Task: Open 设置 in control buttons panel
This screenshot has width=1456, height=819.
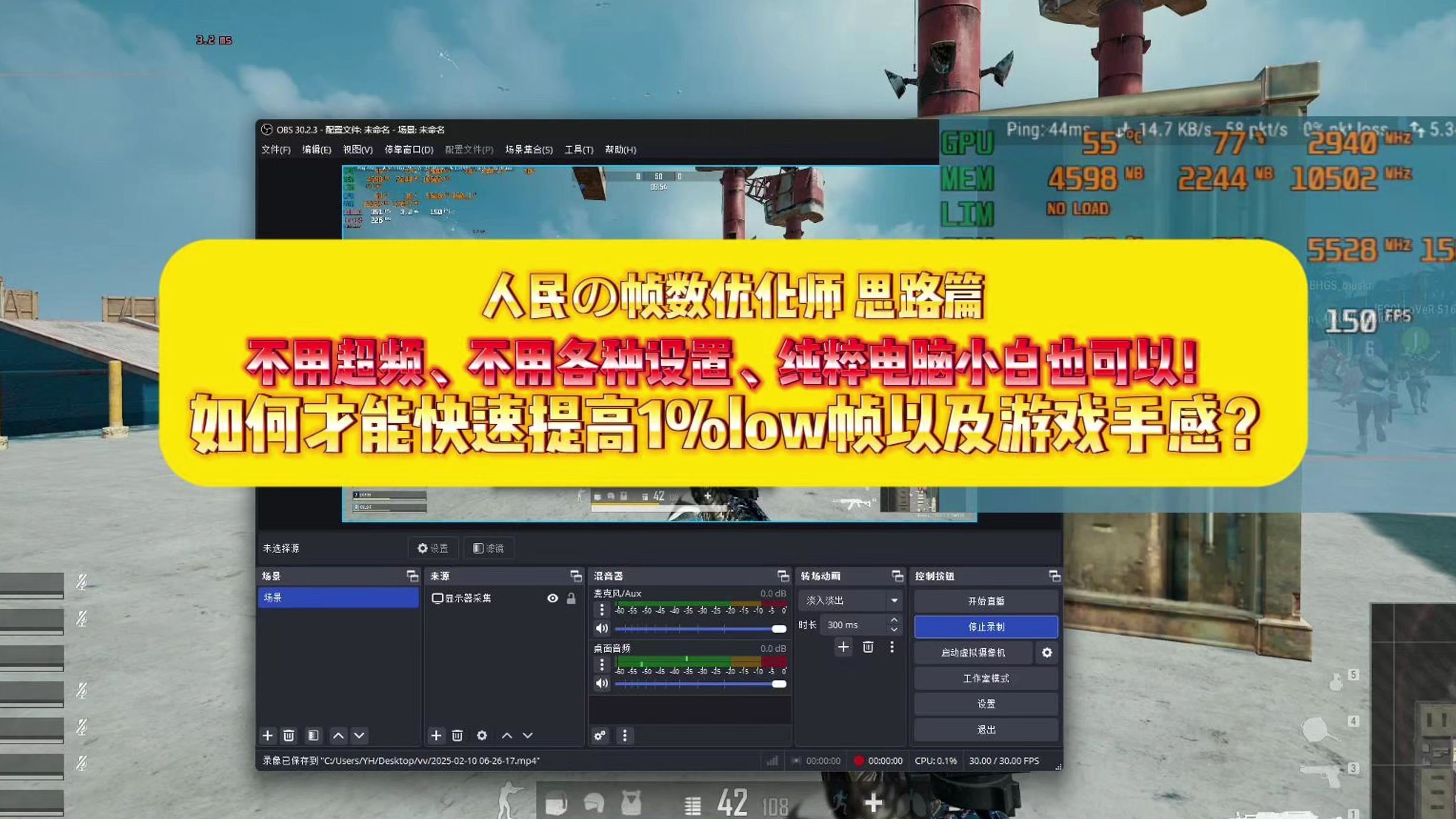Action: (986, 704)
